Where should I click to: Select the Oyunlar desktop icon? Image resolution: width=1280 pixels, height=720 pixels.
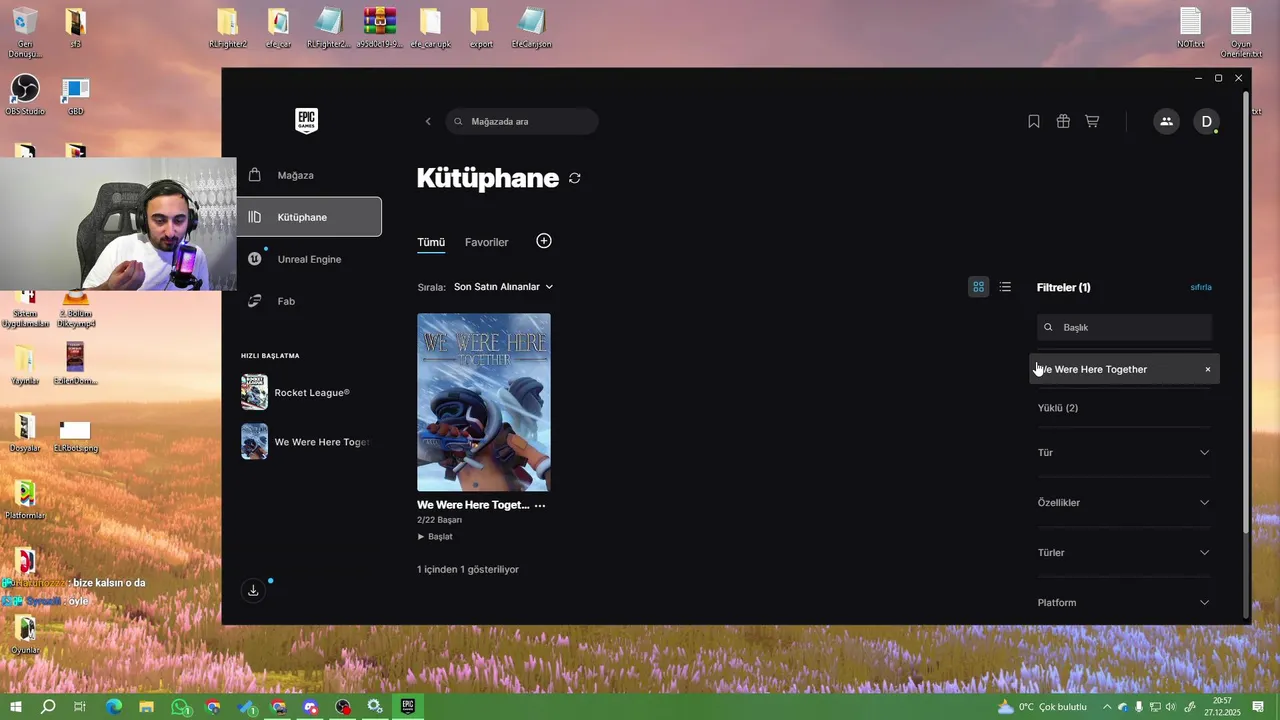(25, 634)
